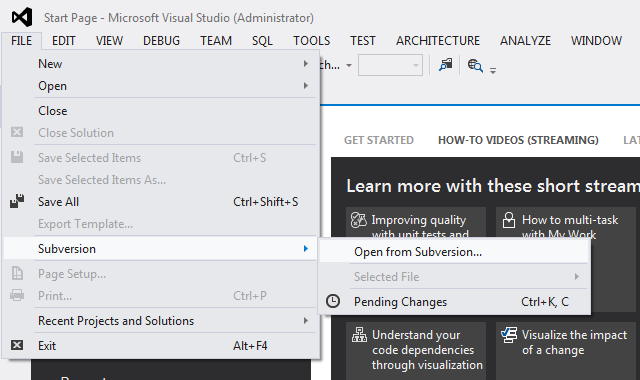
Task: Click the multi-task with My Work icon
Action: tap(509, 220)
